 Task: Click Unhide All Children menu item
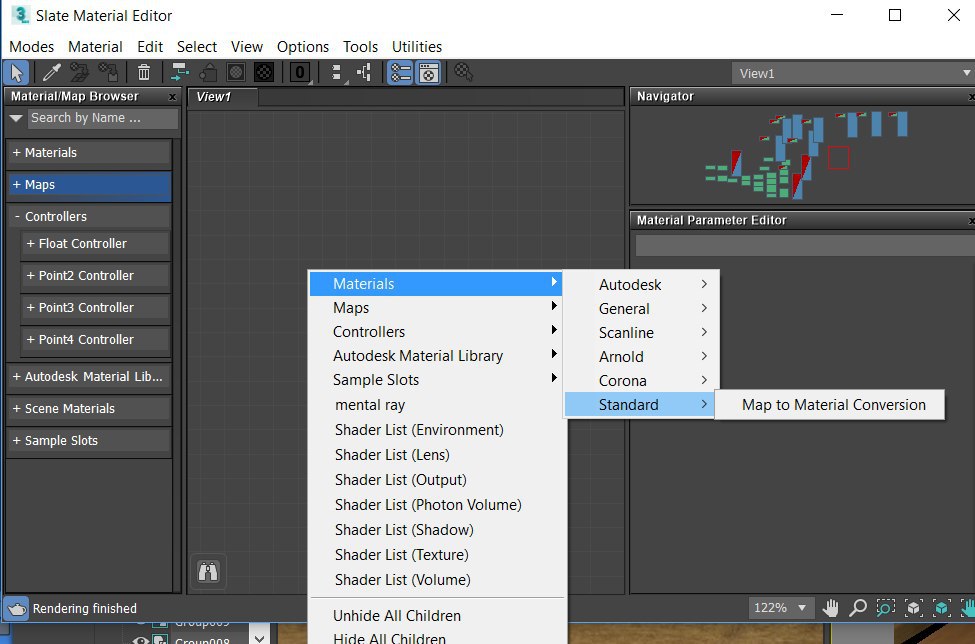tap(437, 616)
